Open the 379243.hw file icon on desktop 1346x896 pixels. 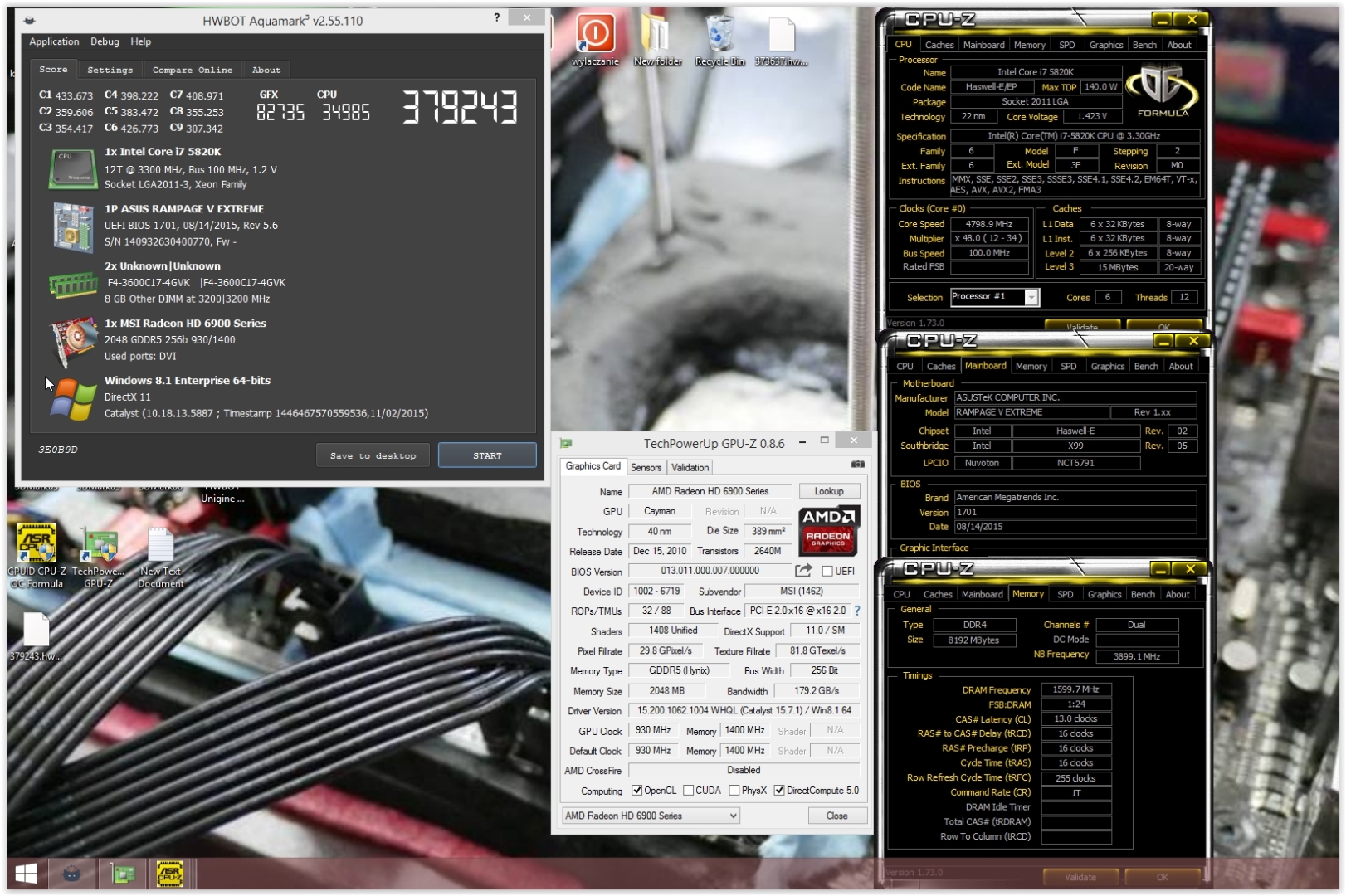coord(36,631)
